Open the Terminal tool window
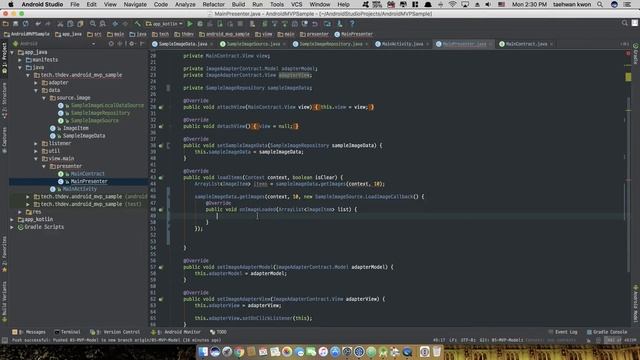640x360 pixels. coord(67,332)
